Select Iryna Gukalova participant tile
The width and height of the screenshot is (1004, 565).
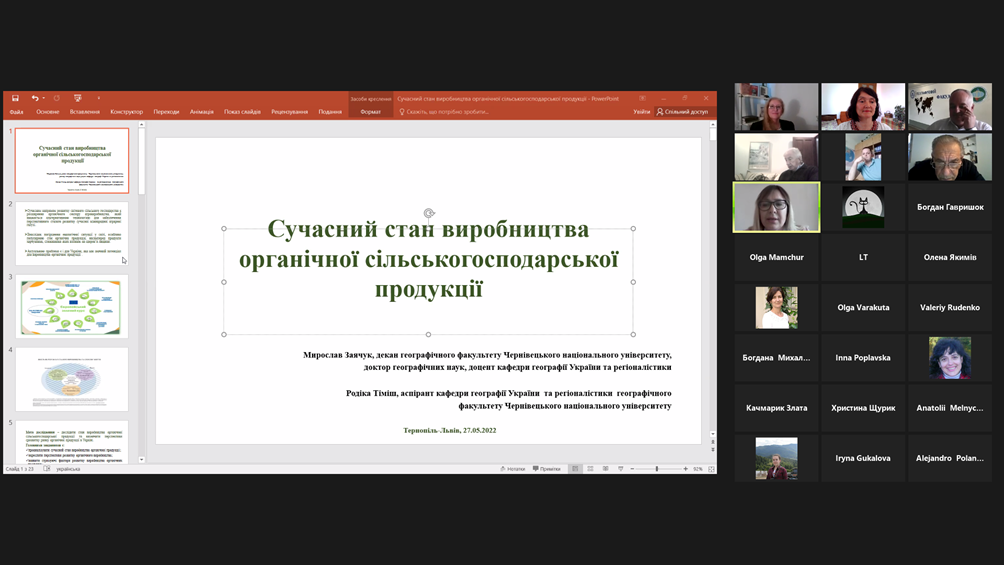point(863,458)
